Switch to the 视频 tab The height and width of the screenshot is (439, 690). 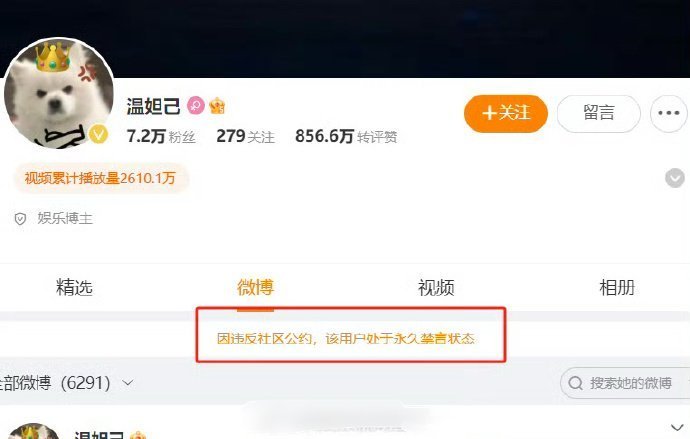(436, 288)
